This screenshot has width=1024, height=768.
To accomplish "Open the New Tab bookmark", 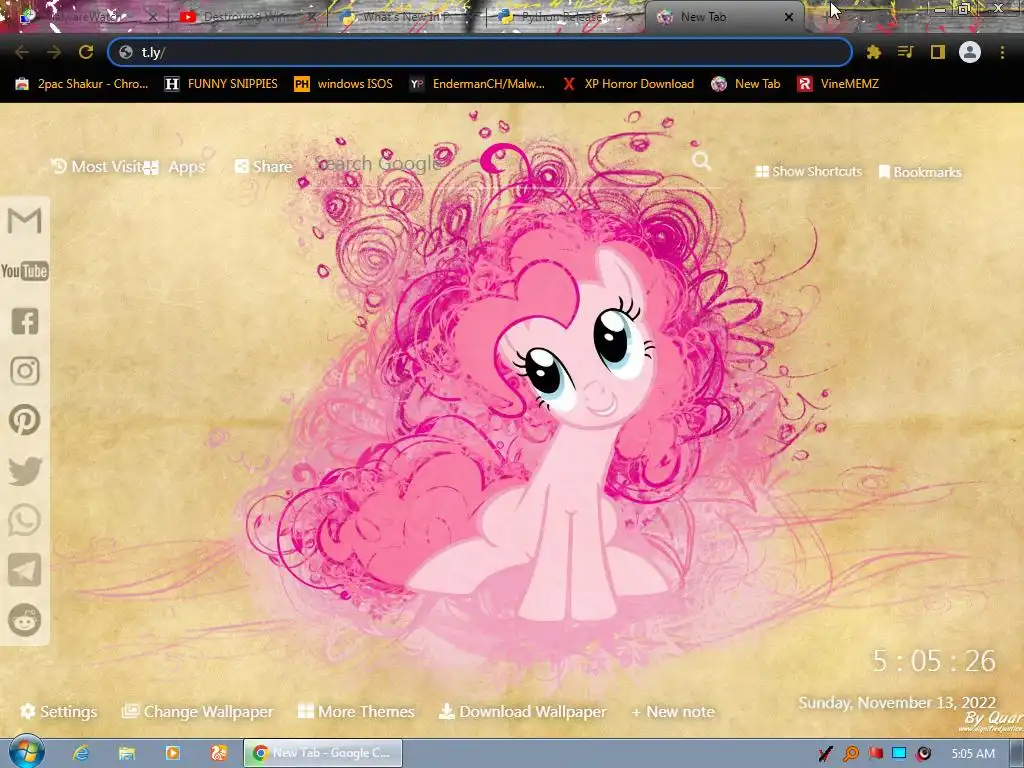I will click(x=746, y=84).
